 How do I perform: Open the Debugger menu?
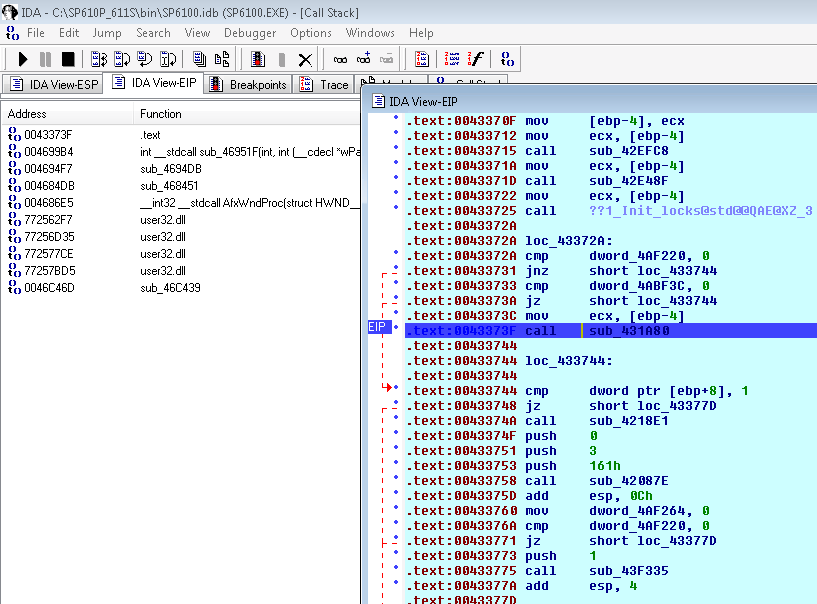pyautogui.click(x=250, y=33)
